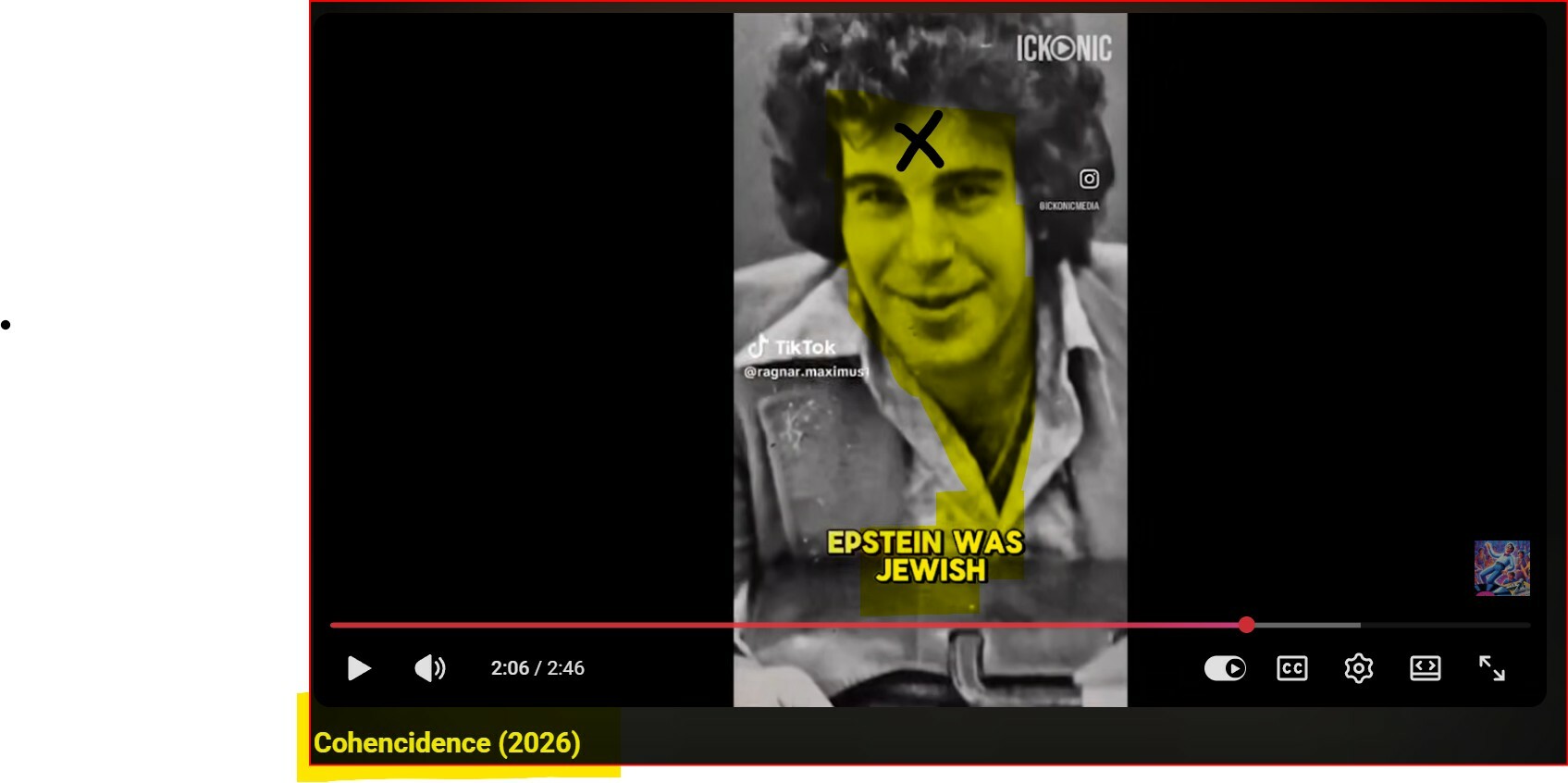Click the red scrubber handle on progress bar
The image size is (1568, 783).
pyautogui.click(x=1246, y=626)
